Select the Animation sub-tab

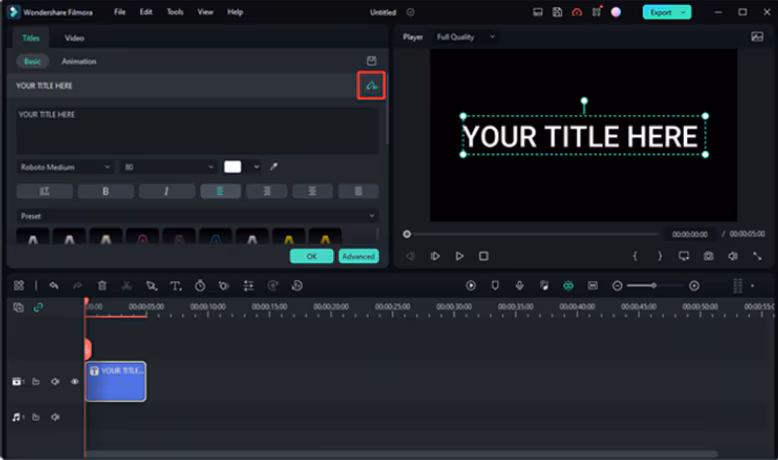tap(79, 61)
